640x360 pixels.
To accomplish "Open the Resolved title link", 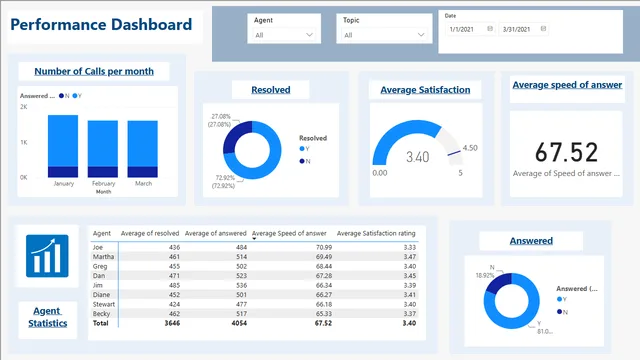I will click(x=271, y=90).
